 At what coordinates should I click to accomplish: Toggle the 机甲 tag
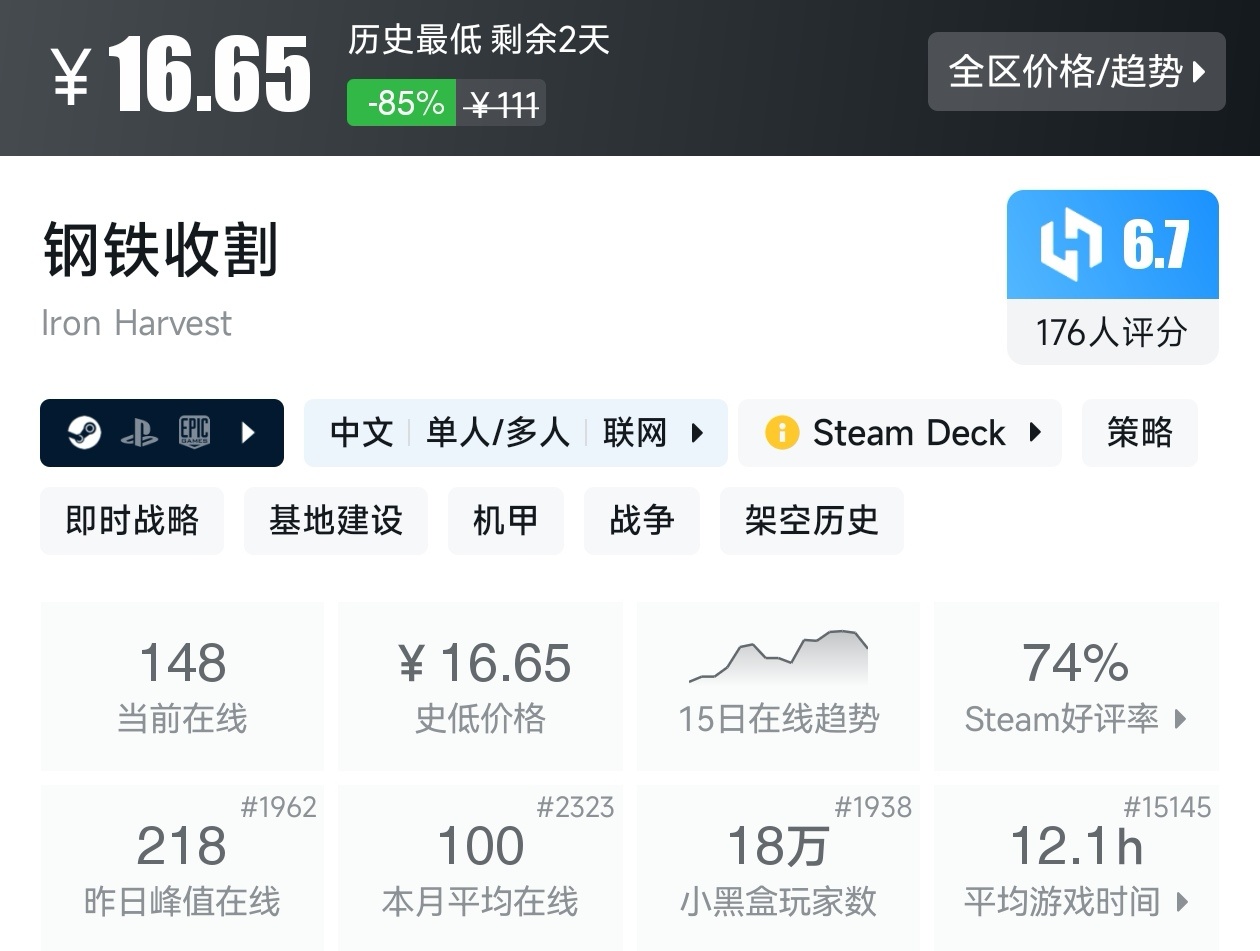(x=505, y=520)
